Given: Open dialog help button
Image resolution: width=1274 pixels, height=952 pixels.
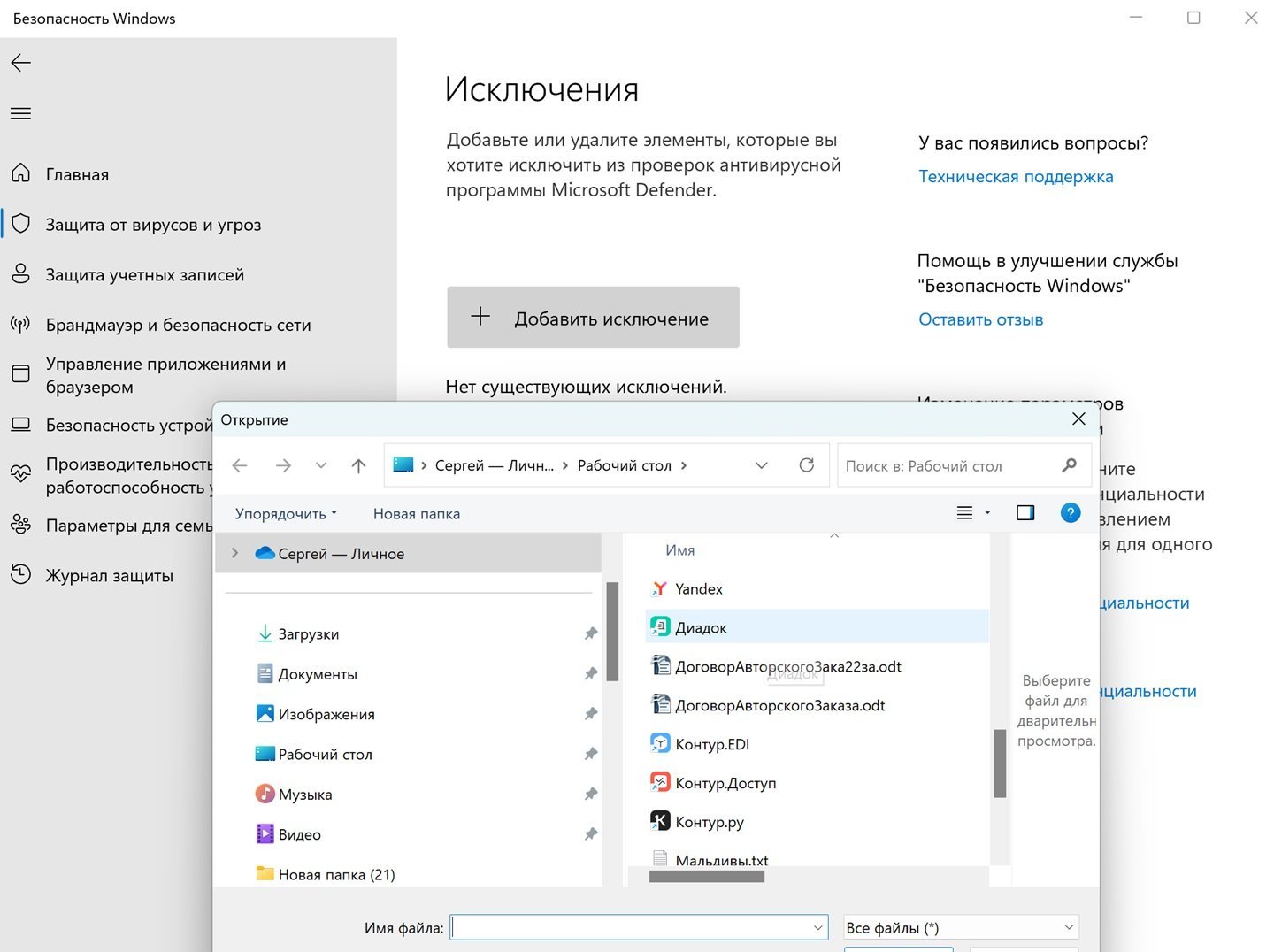Looking at the screenshot, I should 1071,513.
